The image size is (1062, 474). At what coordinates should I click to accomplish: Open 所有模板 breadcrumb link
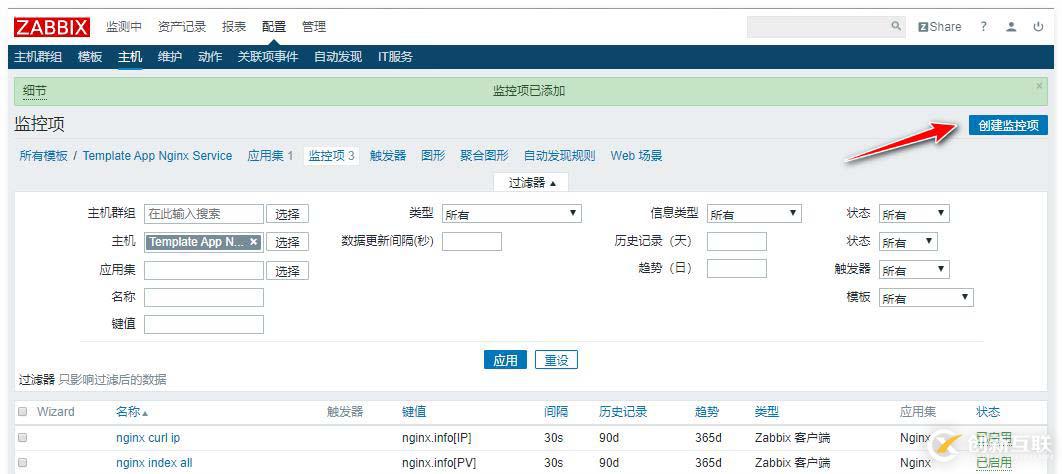pos(43,156)
